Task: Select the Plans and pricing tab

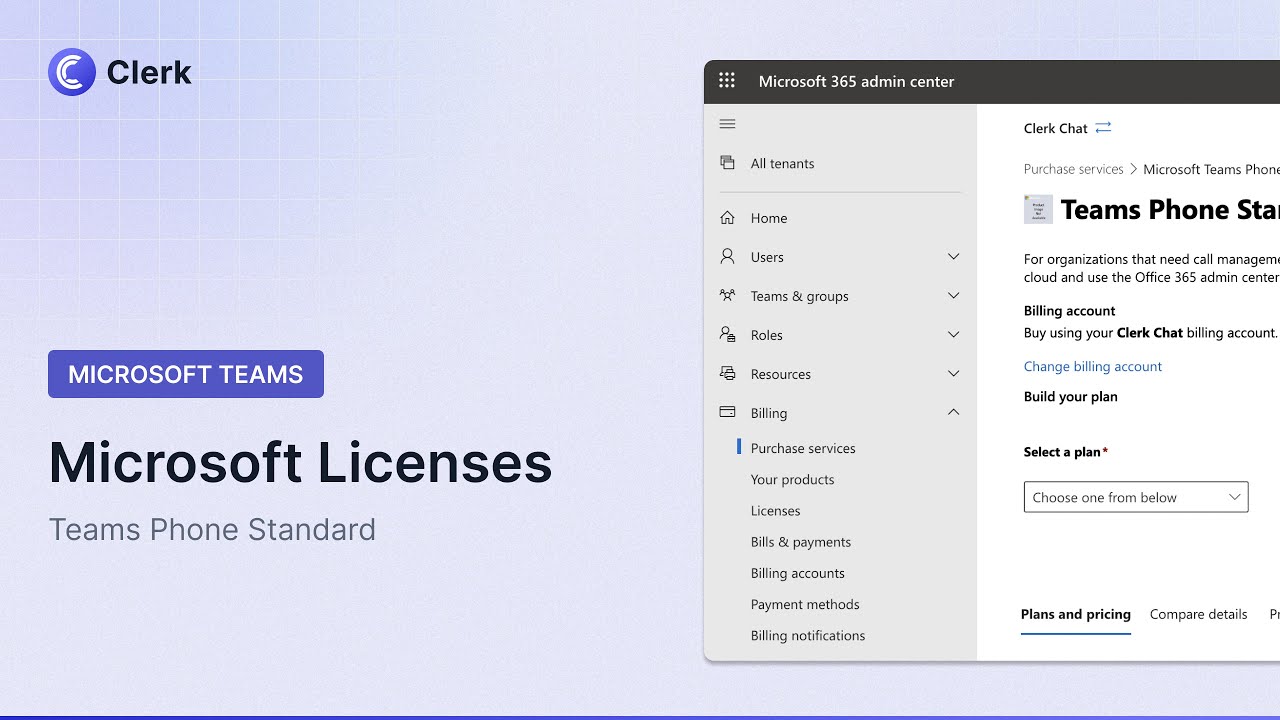Action: coord(1075,614)
